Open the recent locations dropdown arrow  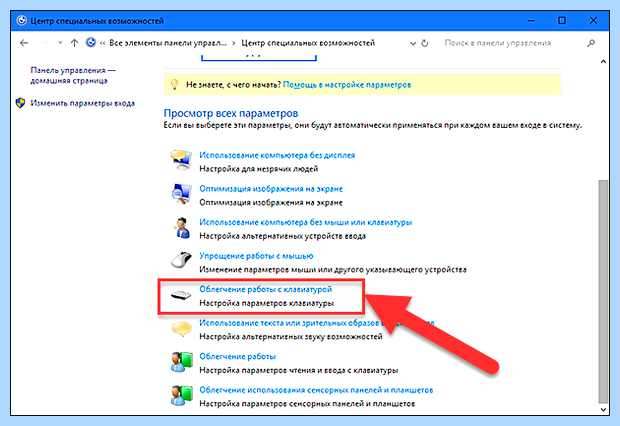click(x=60, y=43)
